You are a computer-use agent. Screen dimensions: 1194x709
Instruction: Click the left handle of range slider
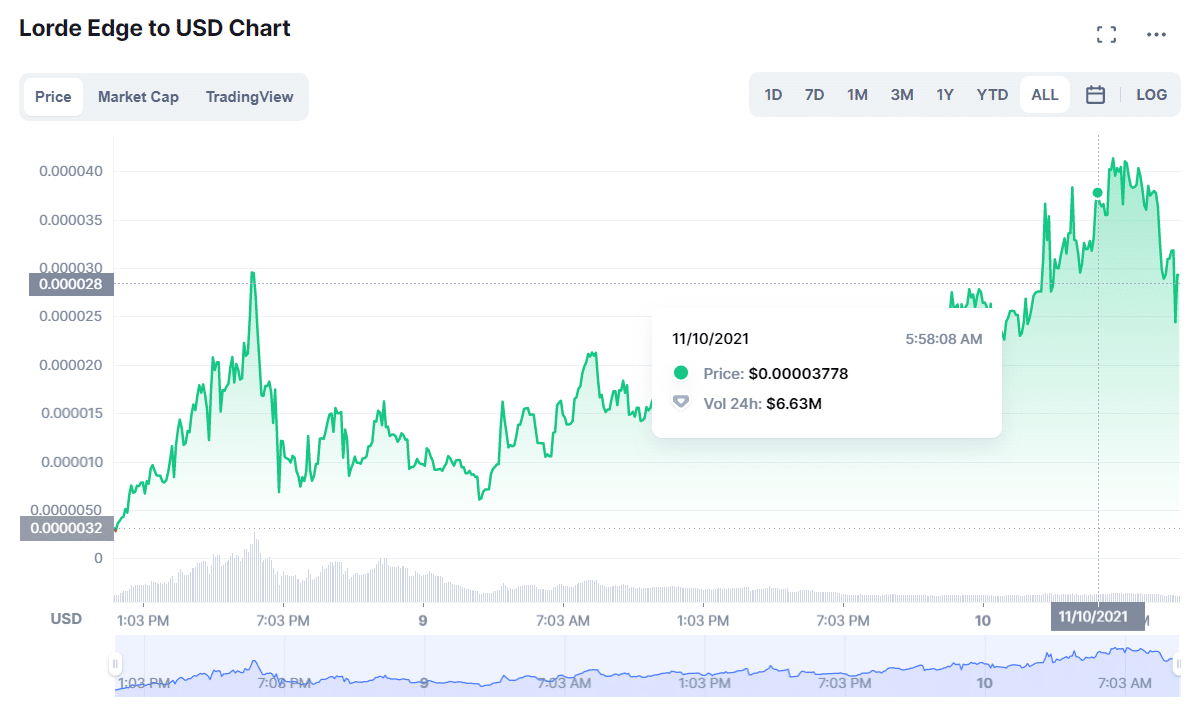tap(115, 664)
